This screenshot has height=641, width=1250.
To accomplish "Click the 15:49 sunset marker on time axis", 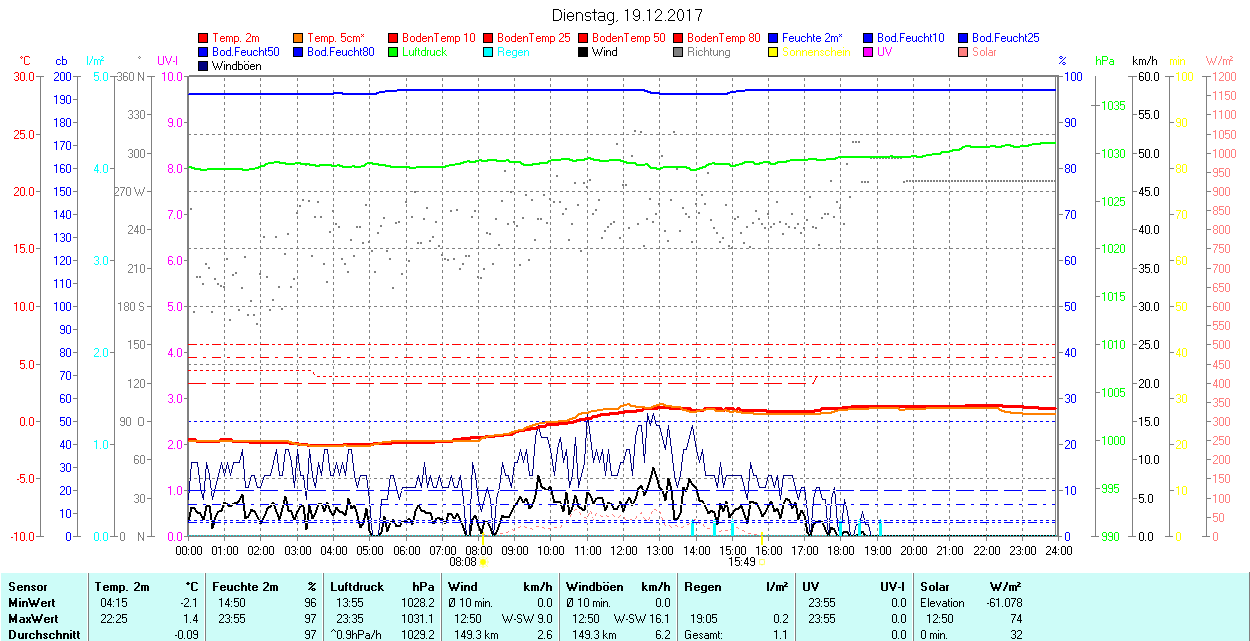I will [x=741, y=562].
